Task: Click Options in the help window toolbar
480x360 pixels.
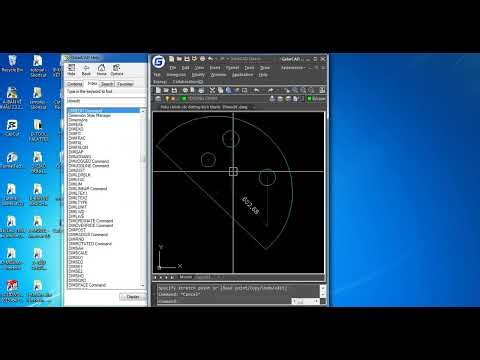Action: pos(117,70)
